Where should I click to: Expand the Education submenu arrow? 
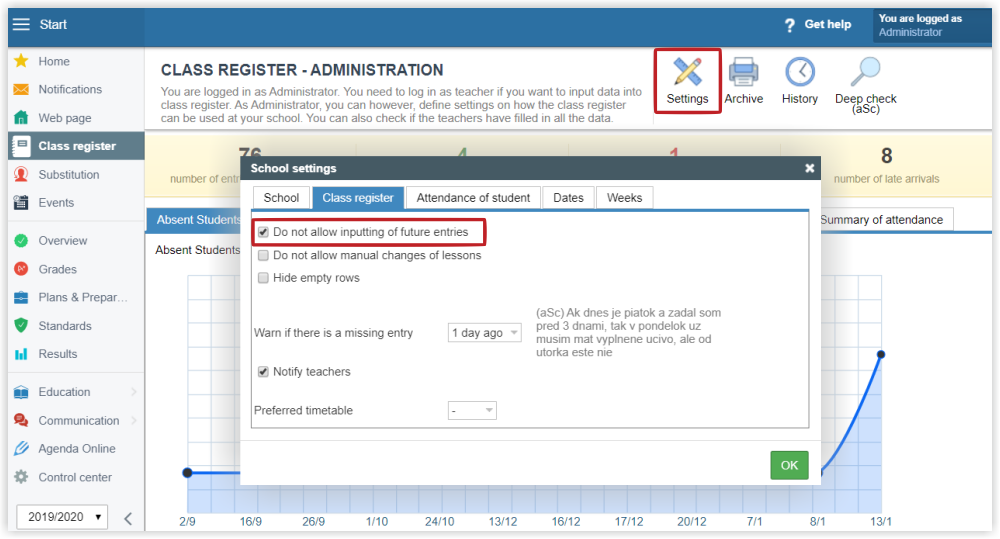click(134, 392)
